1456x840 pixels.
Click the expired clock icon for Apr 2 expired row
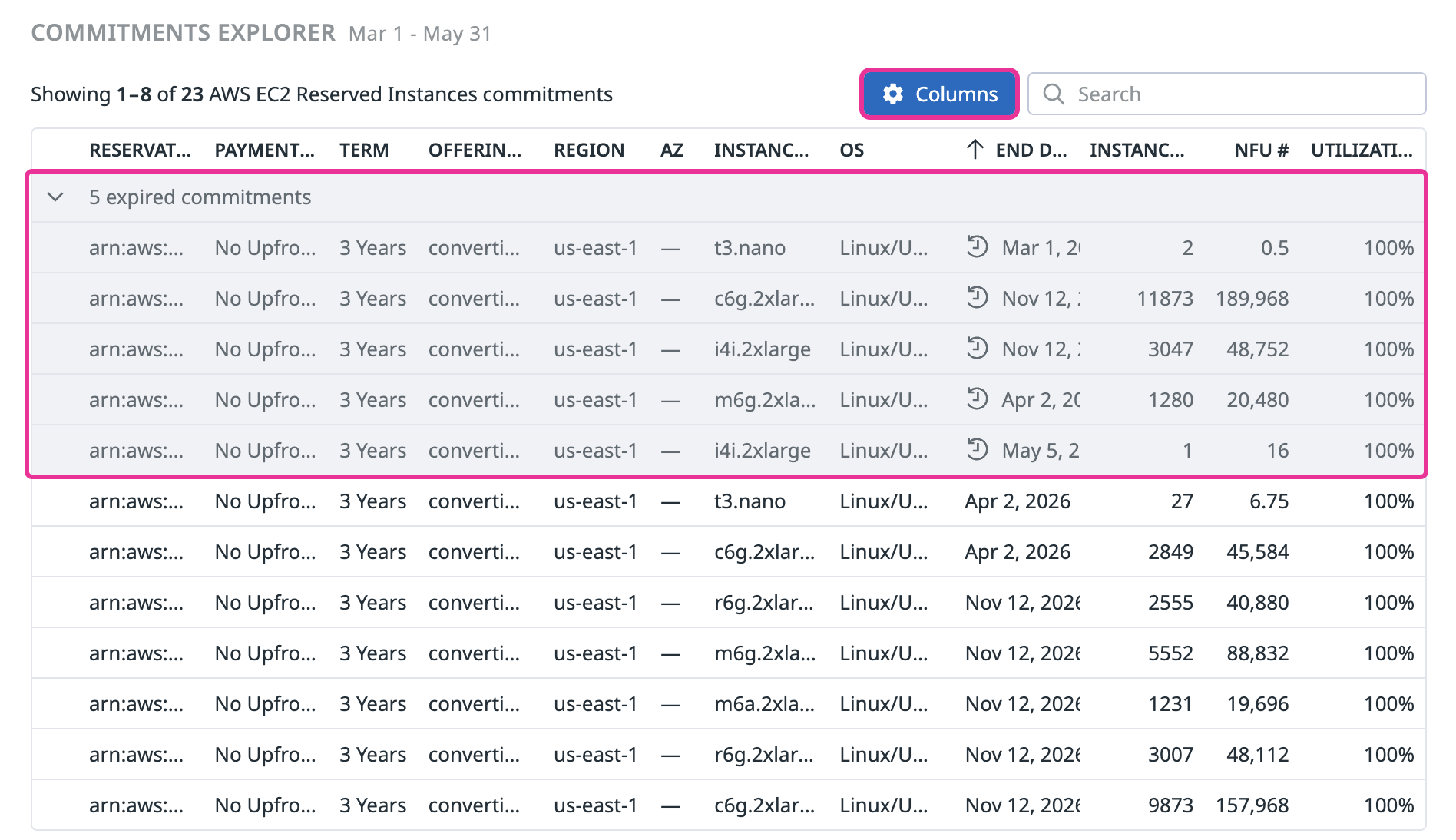(x=977, y=399)
